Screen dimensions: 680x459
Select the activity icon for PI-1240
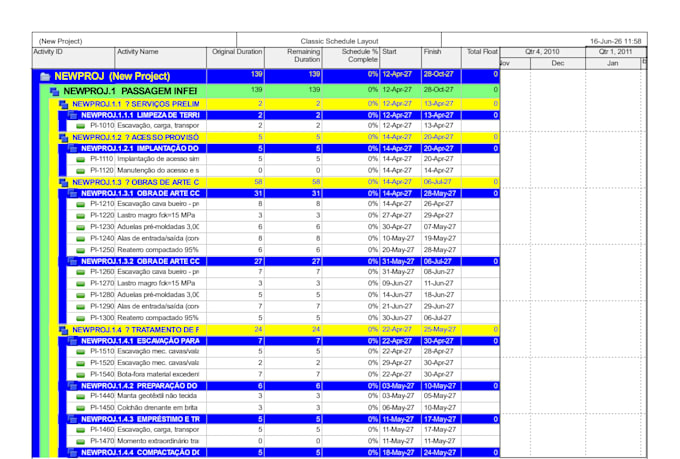pyautogui.click(x=81, y=239)
